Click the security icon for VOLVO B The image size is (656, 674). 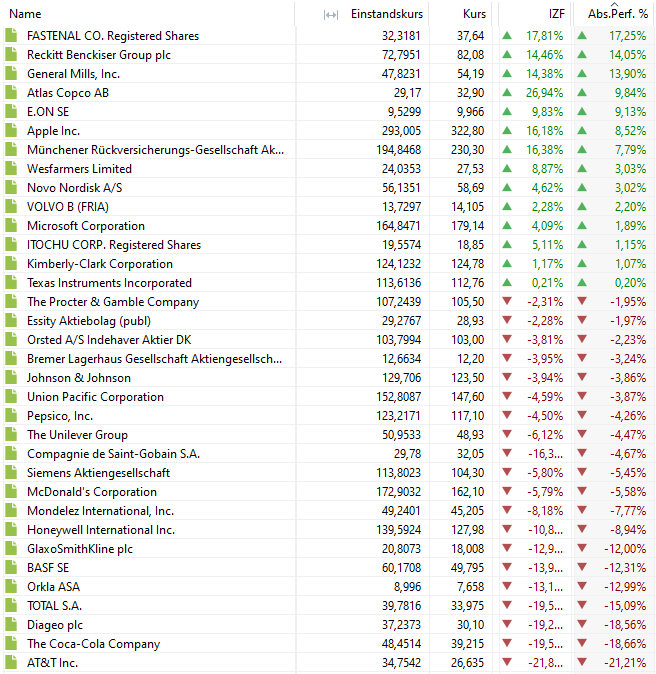[x=11, y=206]
